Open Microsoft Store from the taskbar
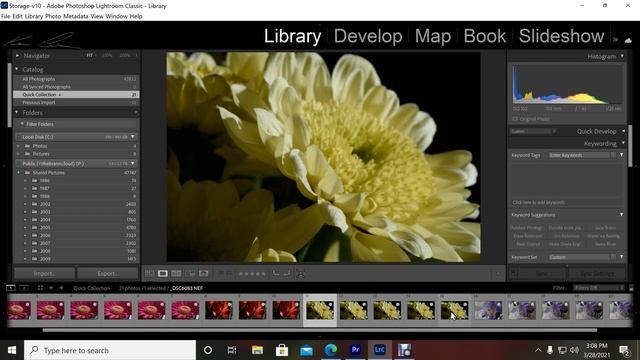This screenshot has width=640, height=360. pos(282,350)
